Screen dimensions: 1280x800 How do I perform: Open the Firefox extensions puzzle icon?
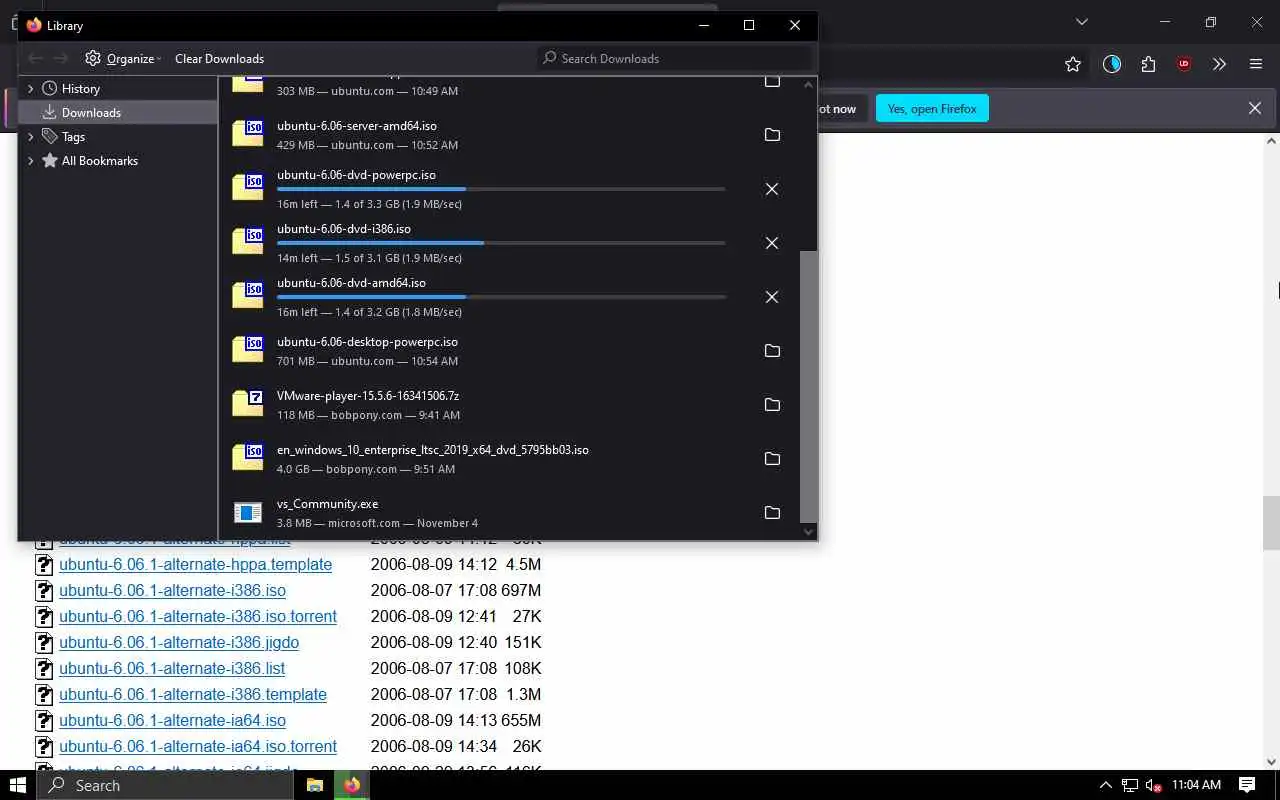[1148, 64]
